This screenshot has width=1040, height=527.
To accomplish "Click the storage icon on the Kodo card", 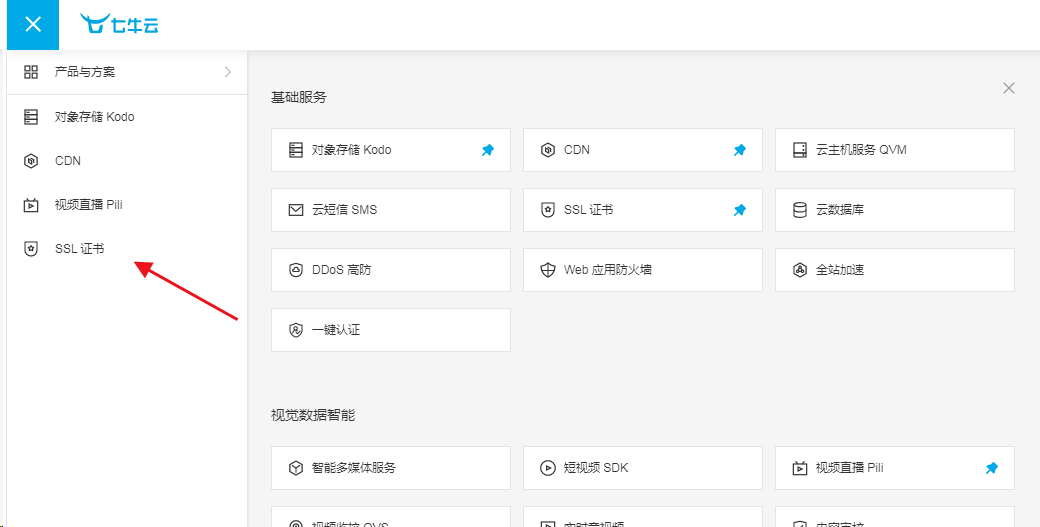I will pos(296,150).
